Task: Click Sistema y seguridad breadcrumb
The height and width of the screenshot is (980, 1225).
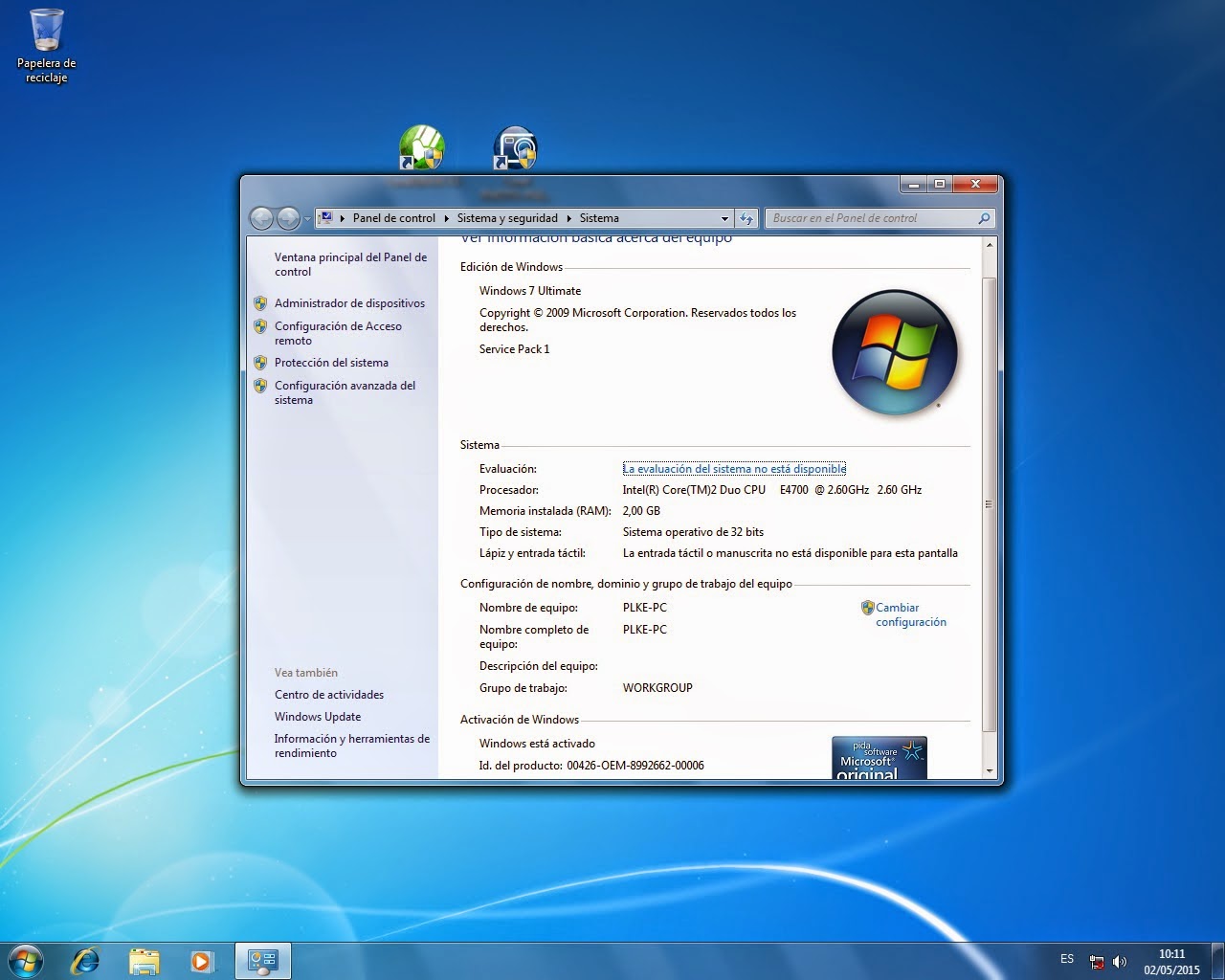Action: [x=507, y=218]
